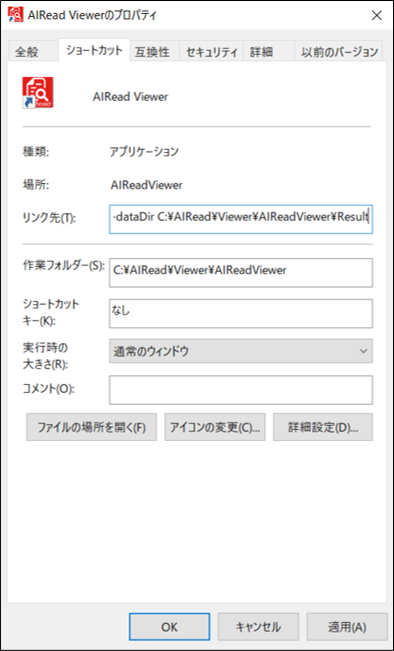The height and width of the screenshot is (651, 394).
Task: Click the AIRead Viewer title bar icon
Action: coord(16,15)
